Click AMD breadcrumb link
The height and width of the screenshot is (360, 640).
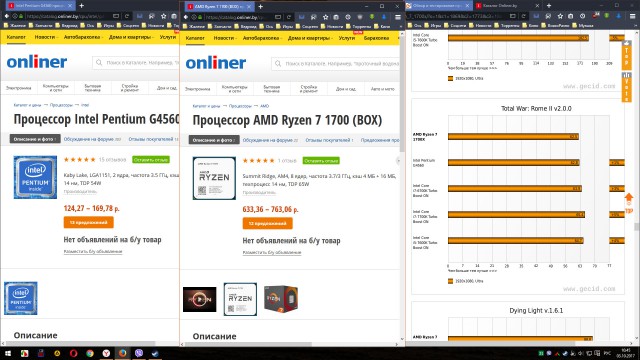tap(264, 106)
